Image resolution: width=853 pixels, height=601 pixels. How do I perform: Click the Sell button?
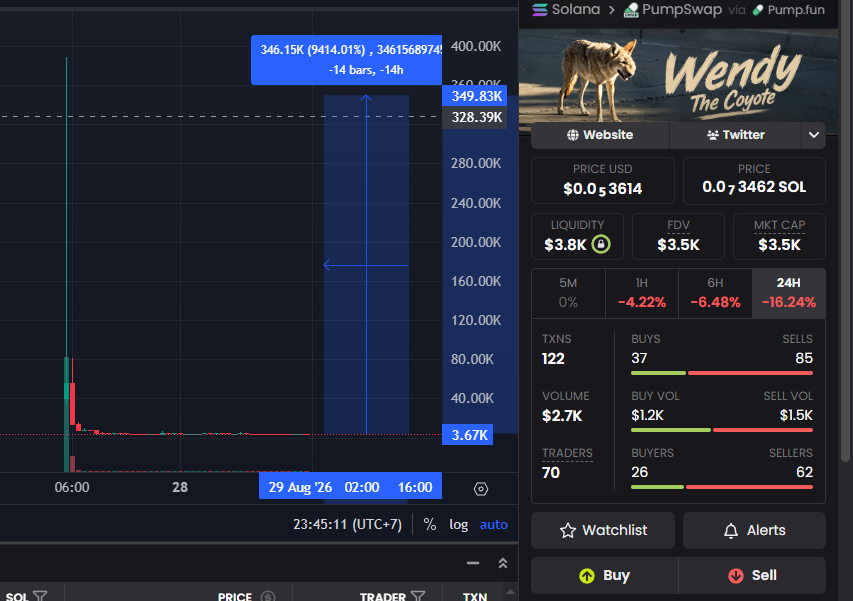tap(752, 575)
